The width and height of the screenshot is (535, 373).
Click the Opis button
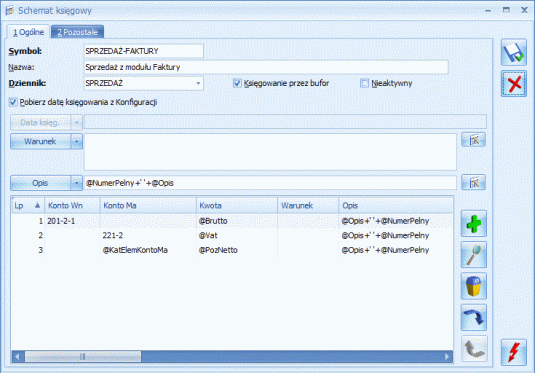pos(40,183)
